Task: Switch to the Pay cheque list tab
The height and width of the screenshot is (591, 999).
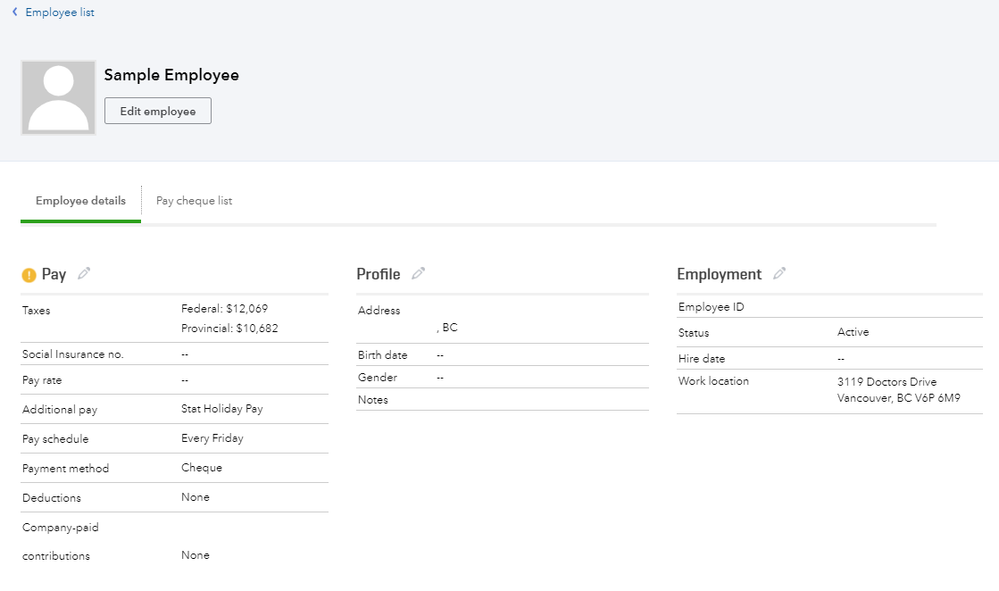Action: coord(194,201)
